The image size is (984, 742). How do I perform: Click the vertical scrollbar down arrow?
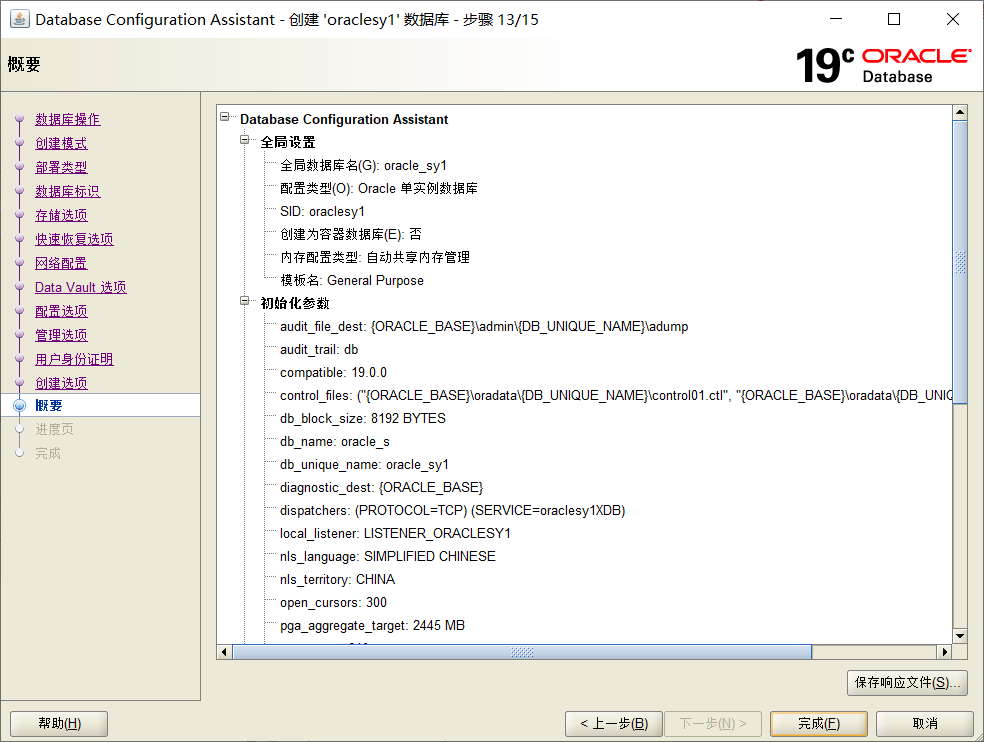pos(960,636)
